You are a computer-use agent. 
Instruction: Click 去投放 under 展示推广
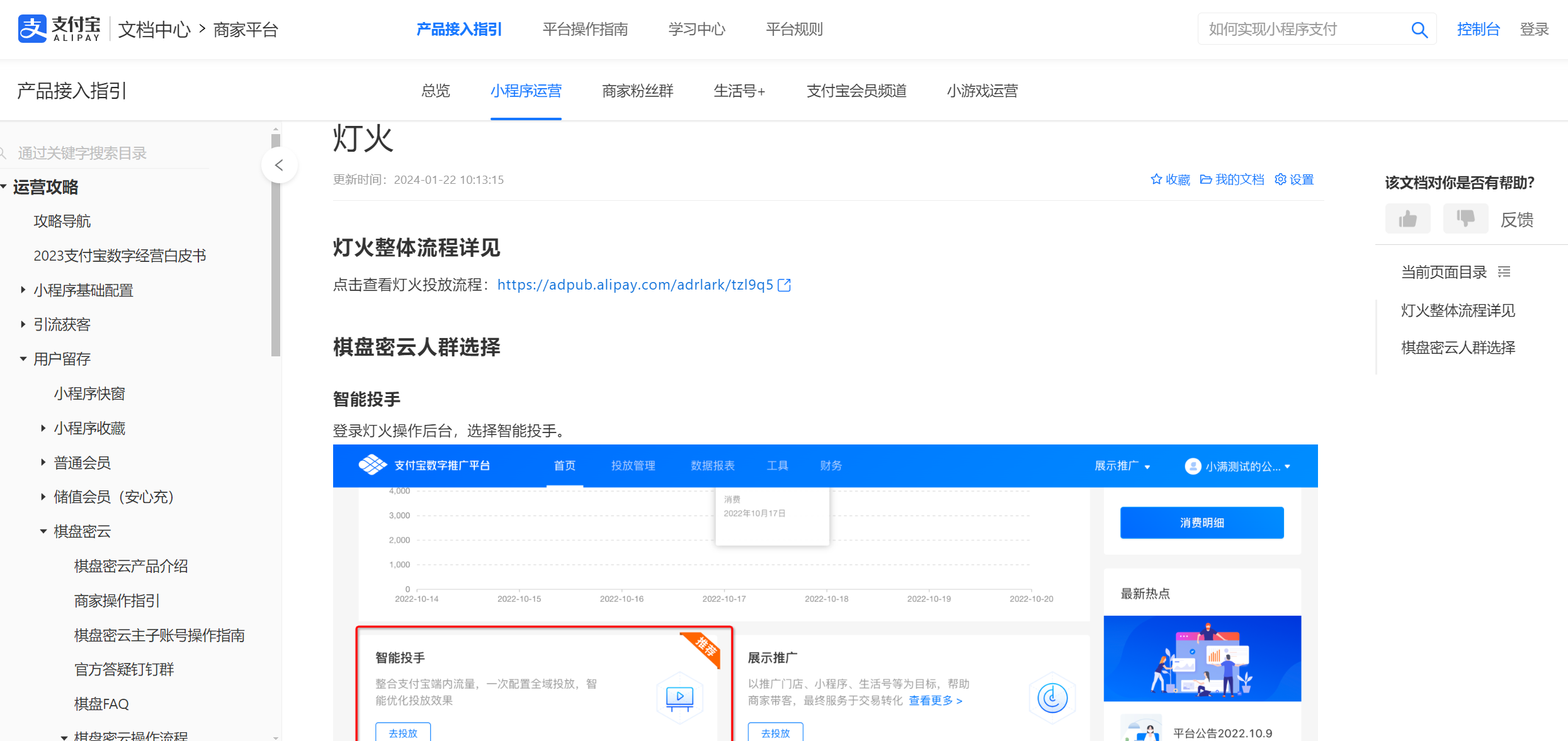click(x=775, y=733)
